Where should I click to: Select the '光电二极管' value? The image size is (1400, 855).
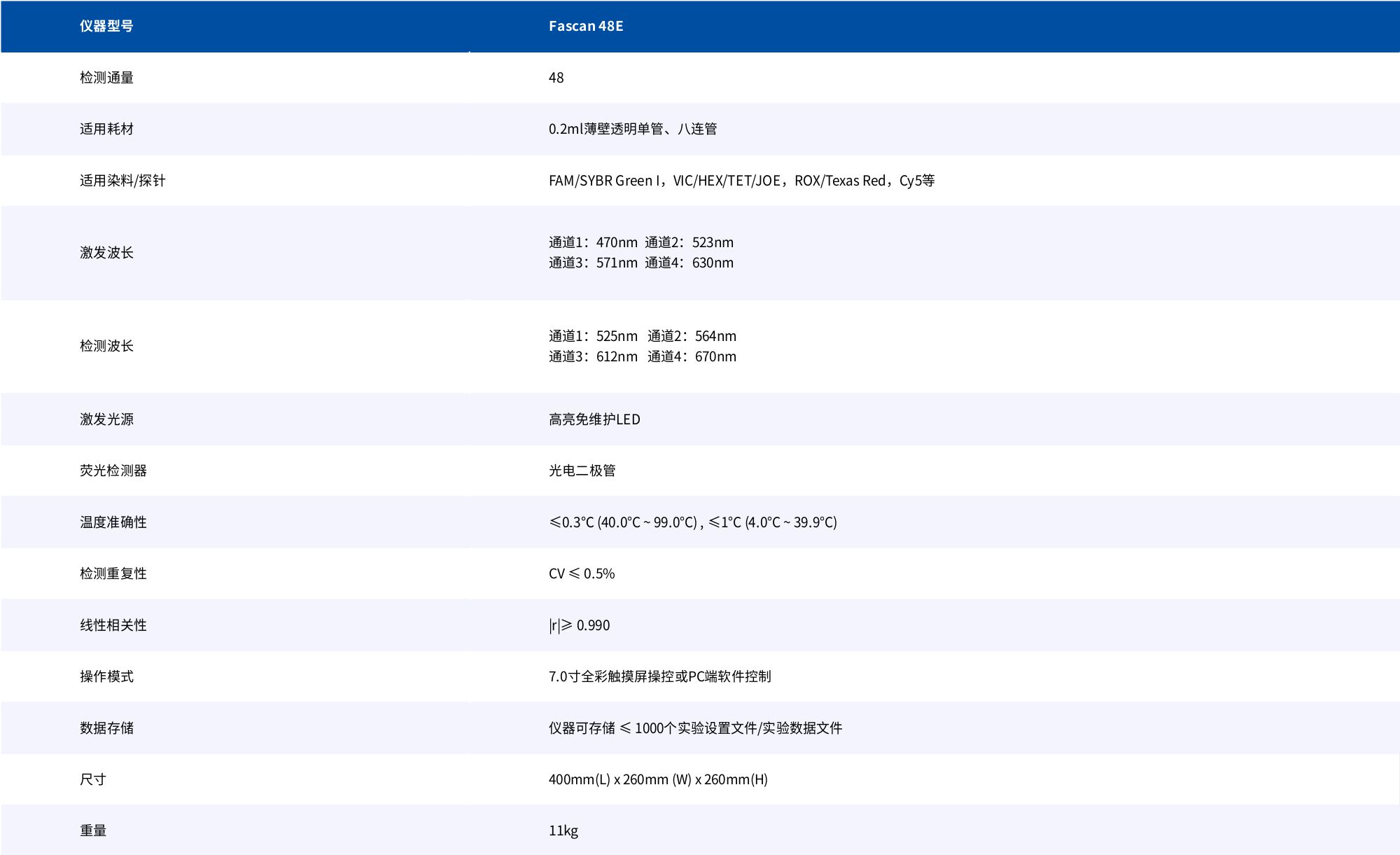click(x=582, y=471)
